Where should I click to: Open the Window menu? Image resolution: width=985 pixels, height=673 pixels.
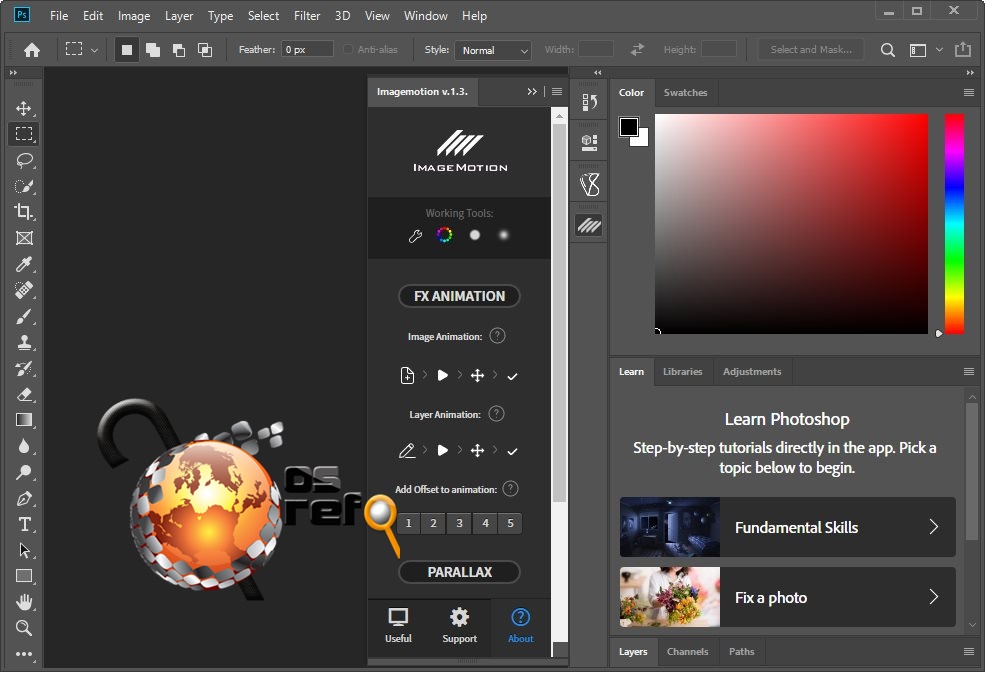point(425,16)
